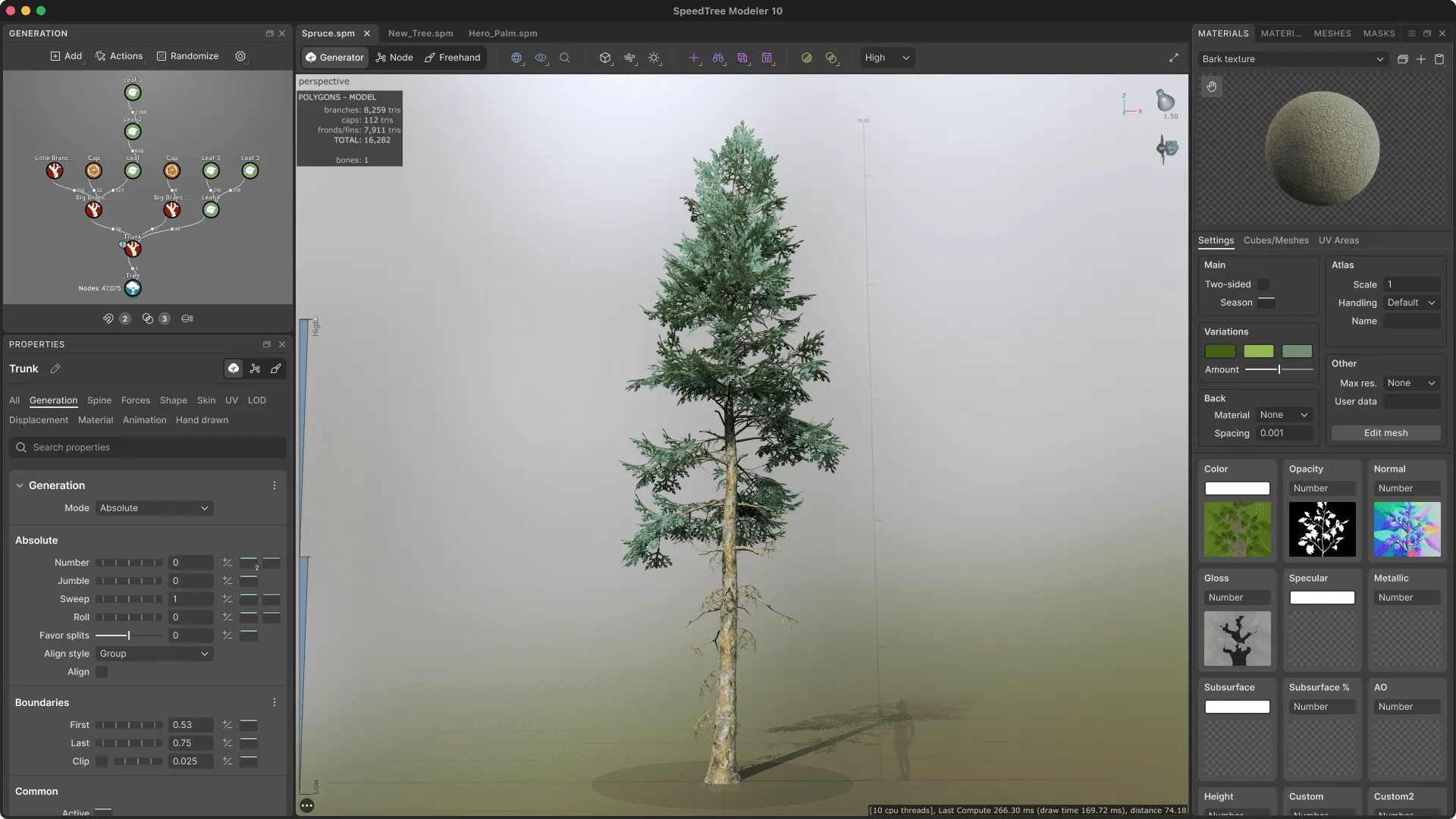The image size is (1456, 819).
Task: Add a new material with plus icon
Action: (x=1421, y=59)
